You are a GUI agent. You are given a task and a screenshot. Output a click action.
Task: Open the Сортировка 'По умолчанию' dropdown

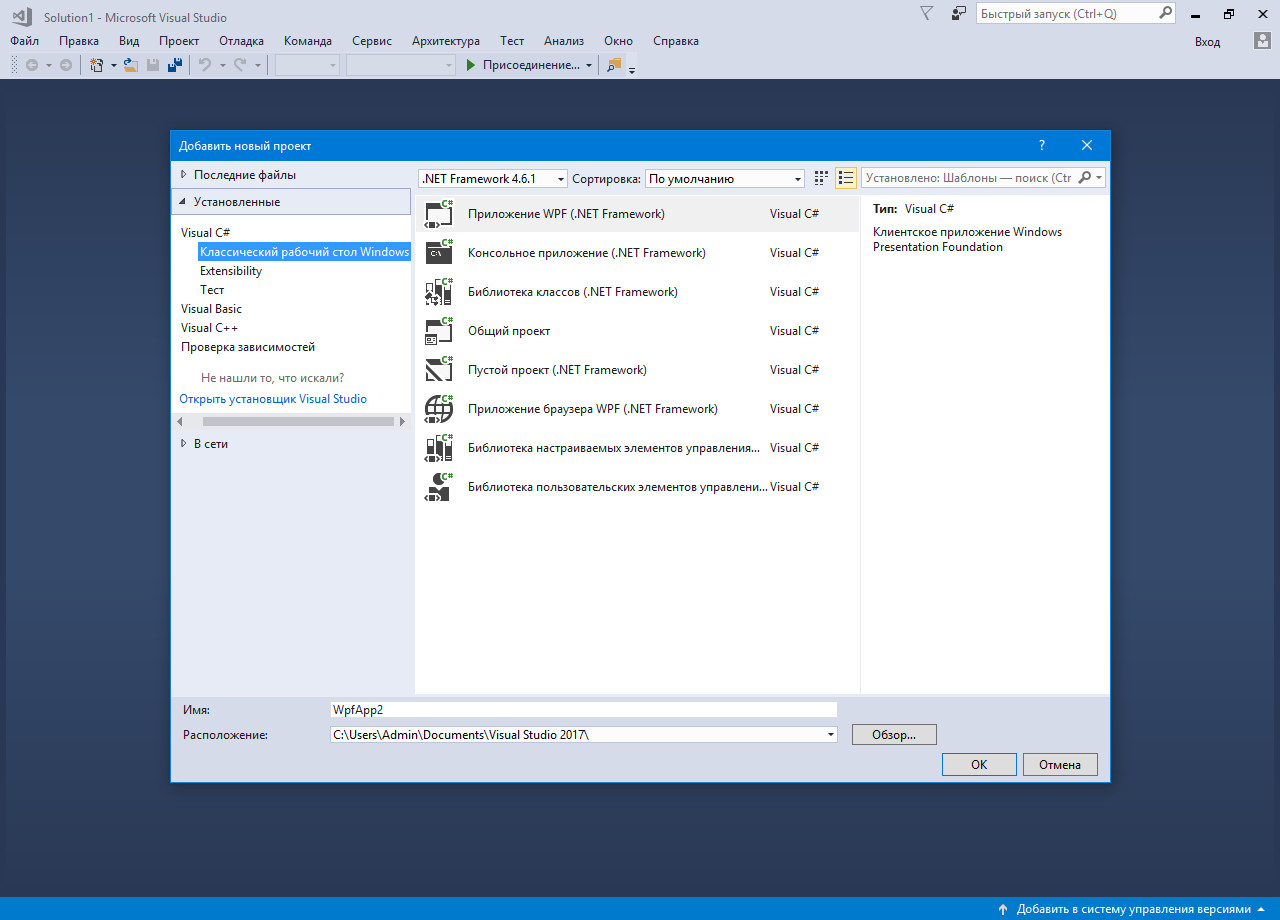click(x=724, y=178)
